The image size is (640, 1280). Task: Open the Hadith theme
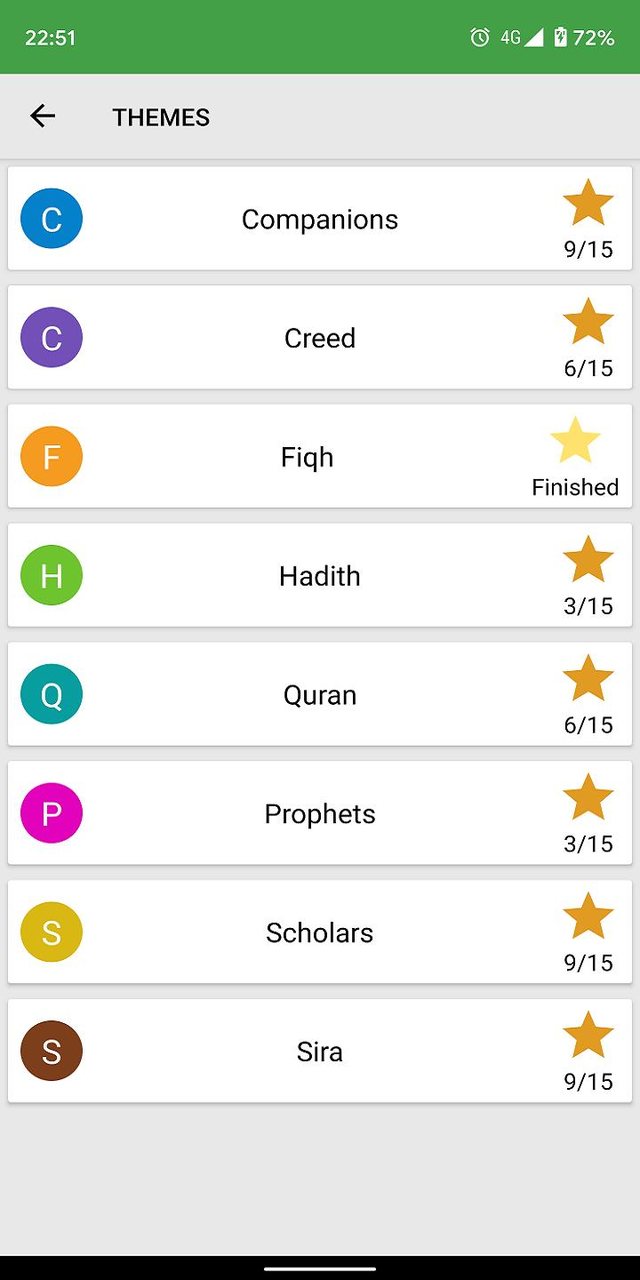tap(319, 575)
